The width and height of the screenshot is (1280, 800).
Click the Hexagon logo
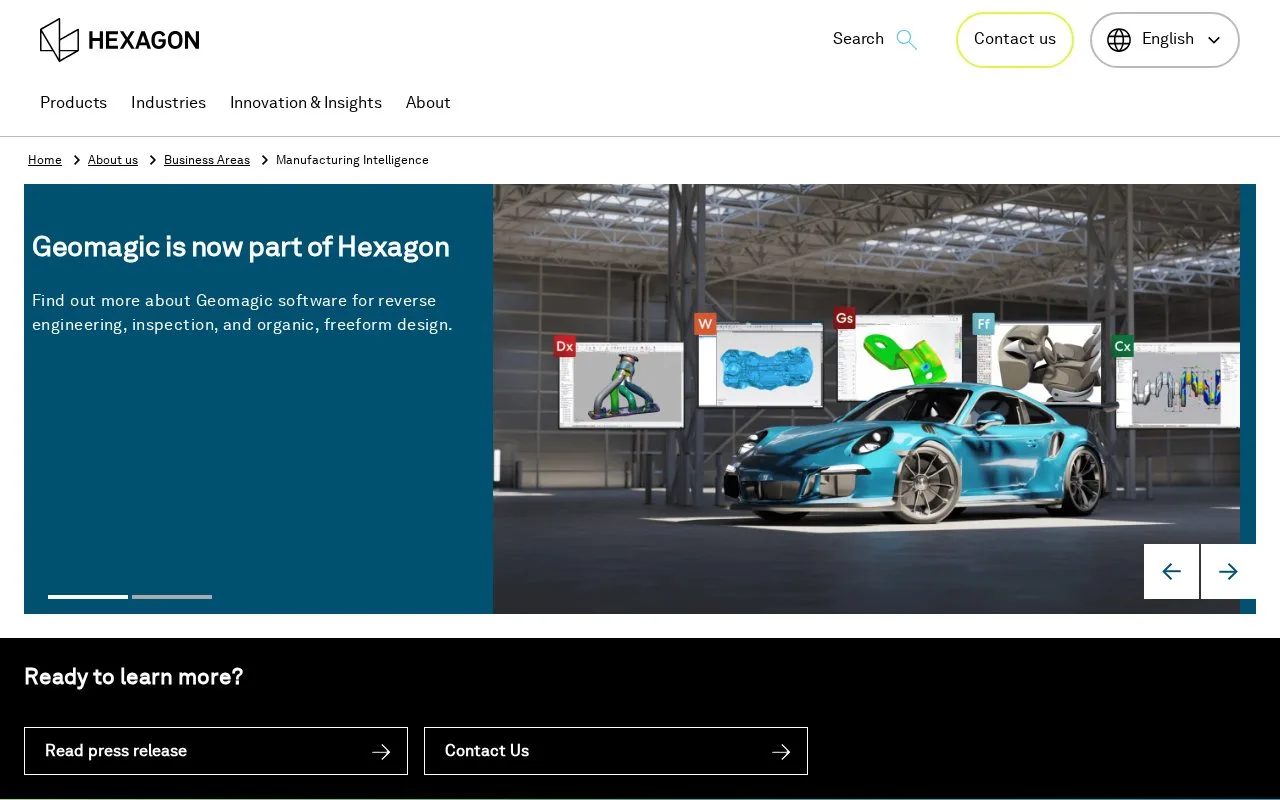[x=119, y=40]
